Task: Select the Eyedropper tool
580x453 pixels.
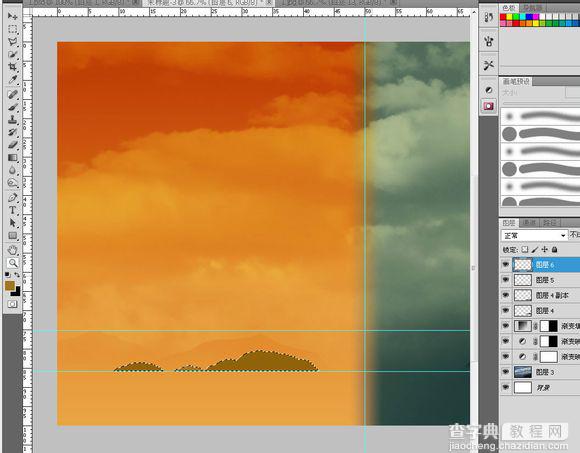Action: [x=13, y=80]
